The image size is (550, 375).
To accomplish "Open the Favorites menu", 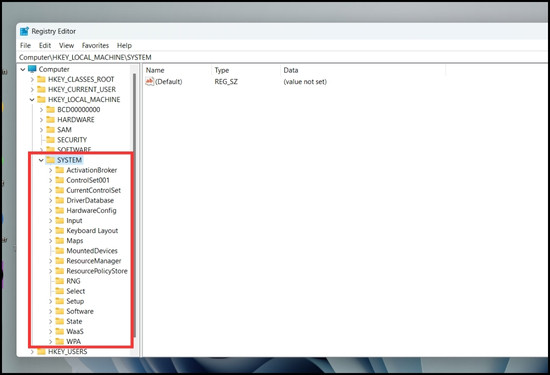I will pos(95,45).
